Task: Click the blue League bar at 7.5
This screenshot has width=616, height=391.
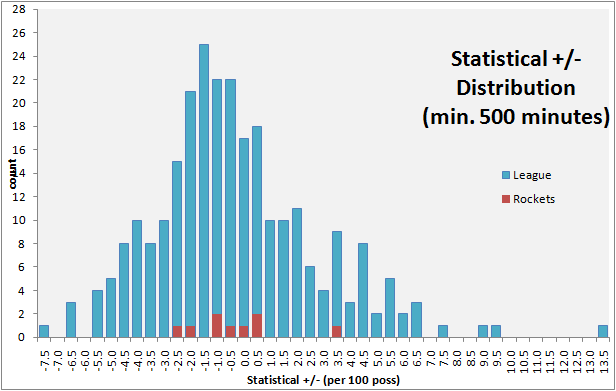Action: (443, 331)
